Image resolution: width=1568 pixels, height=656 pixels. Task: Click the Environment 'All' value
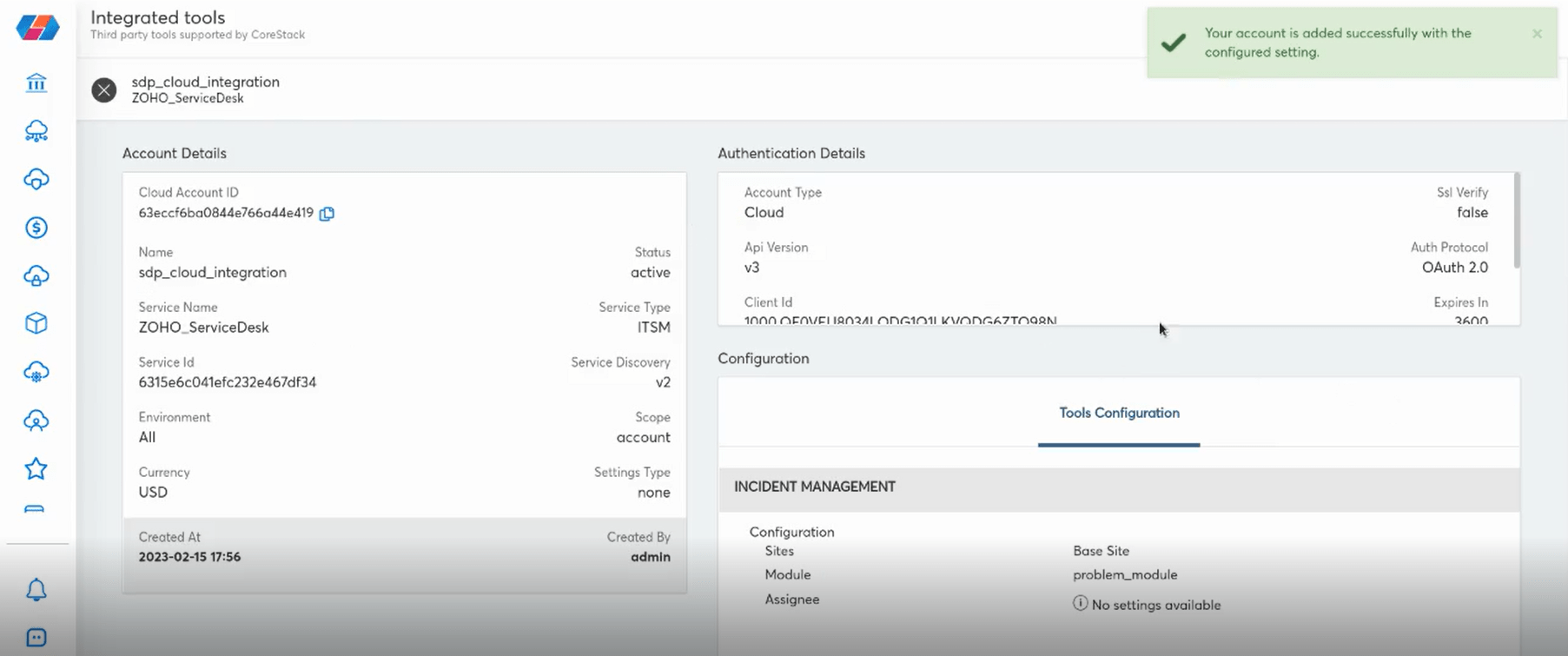point(147,438)
